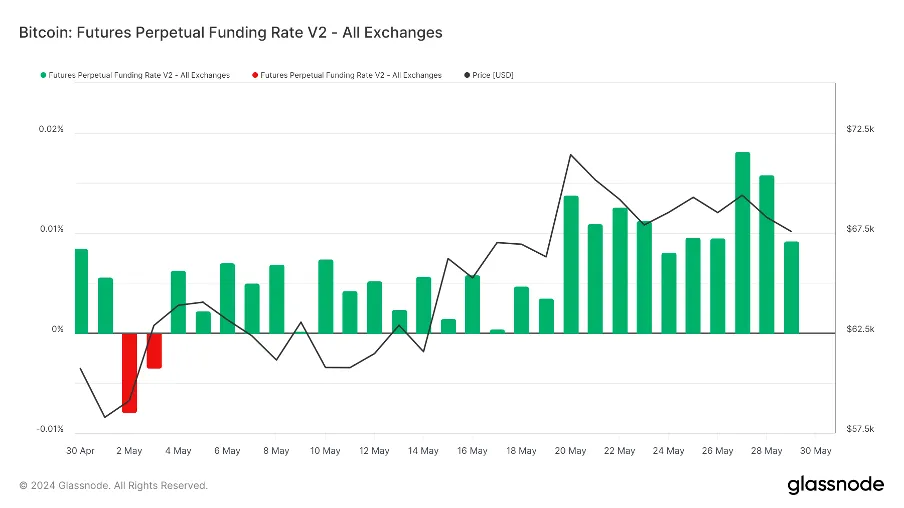Click the 30 May x-axis label
Screen dimensions: 904x508
815,450
